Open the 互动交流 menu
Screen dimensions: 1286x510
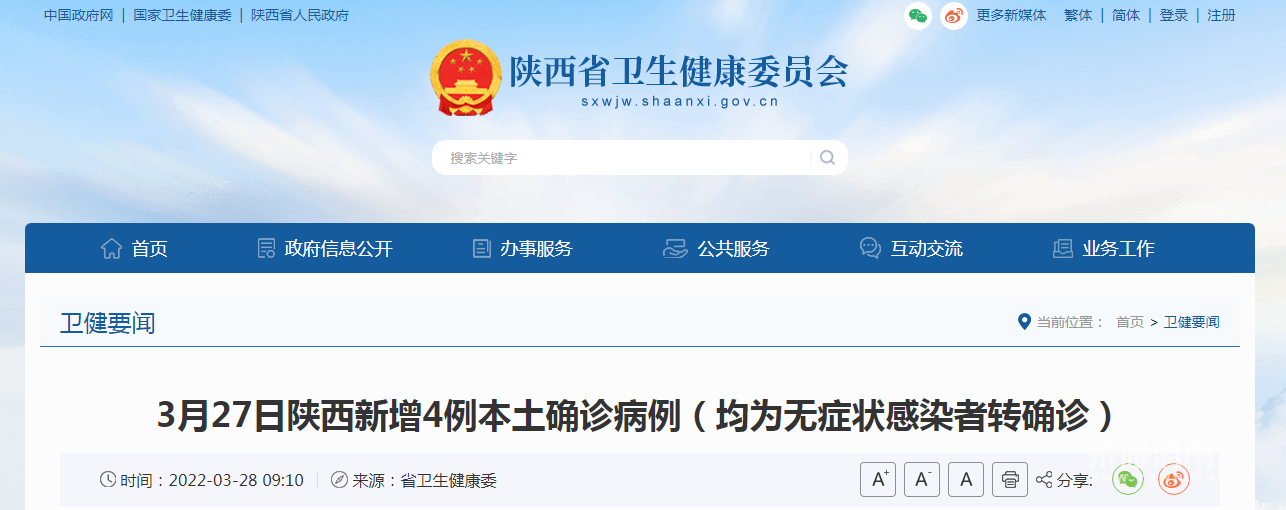click(x=911, y=249)
